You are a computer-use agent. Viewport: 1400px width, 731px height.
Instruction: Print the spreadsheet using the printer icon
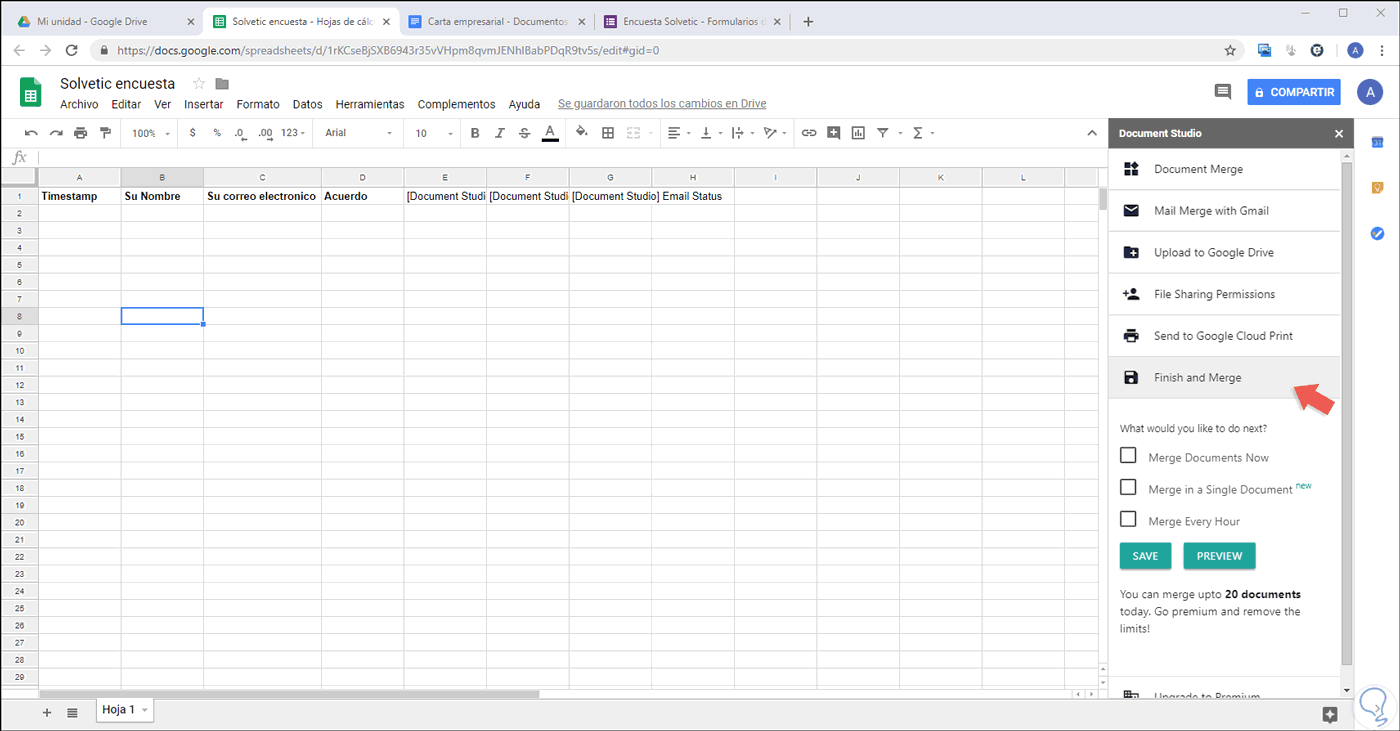tap(81, 133)
